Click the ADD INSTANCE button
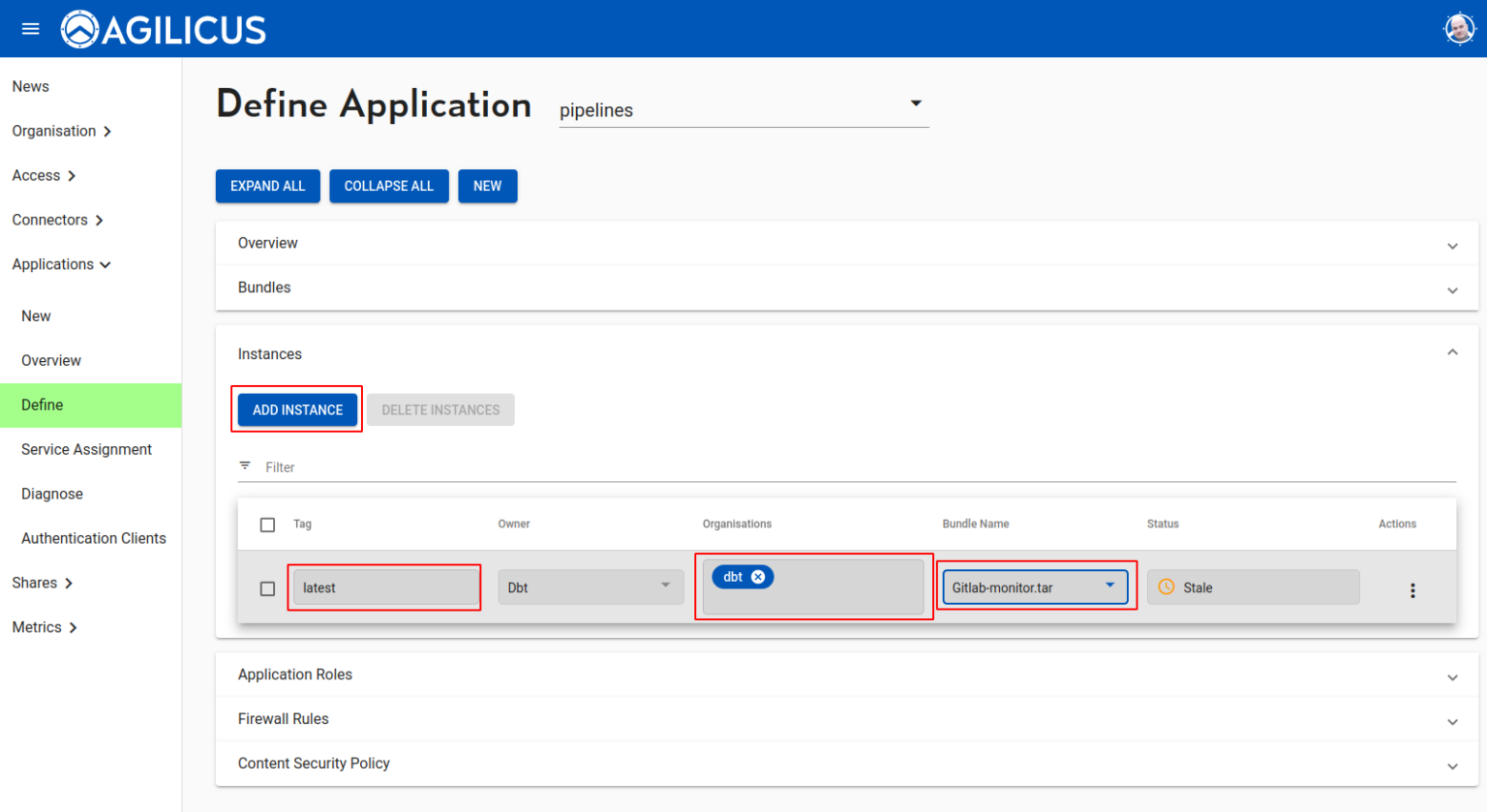Screen dimensions: 1487x812 click(296, 409)
